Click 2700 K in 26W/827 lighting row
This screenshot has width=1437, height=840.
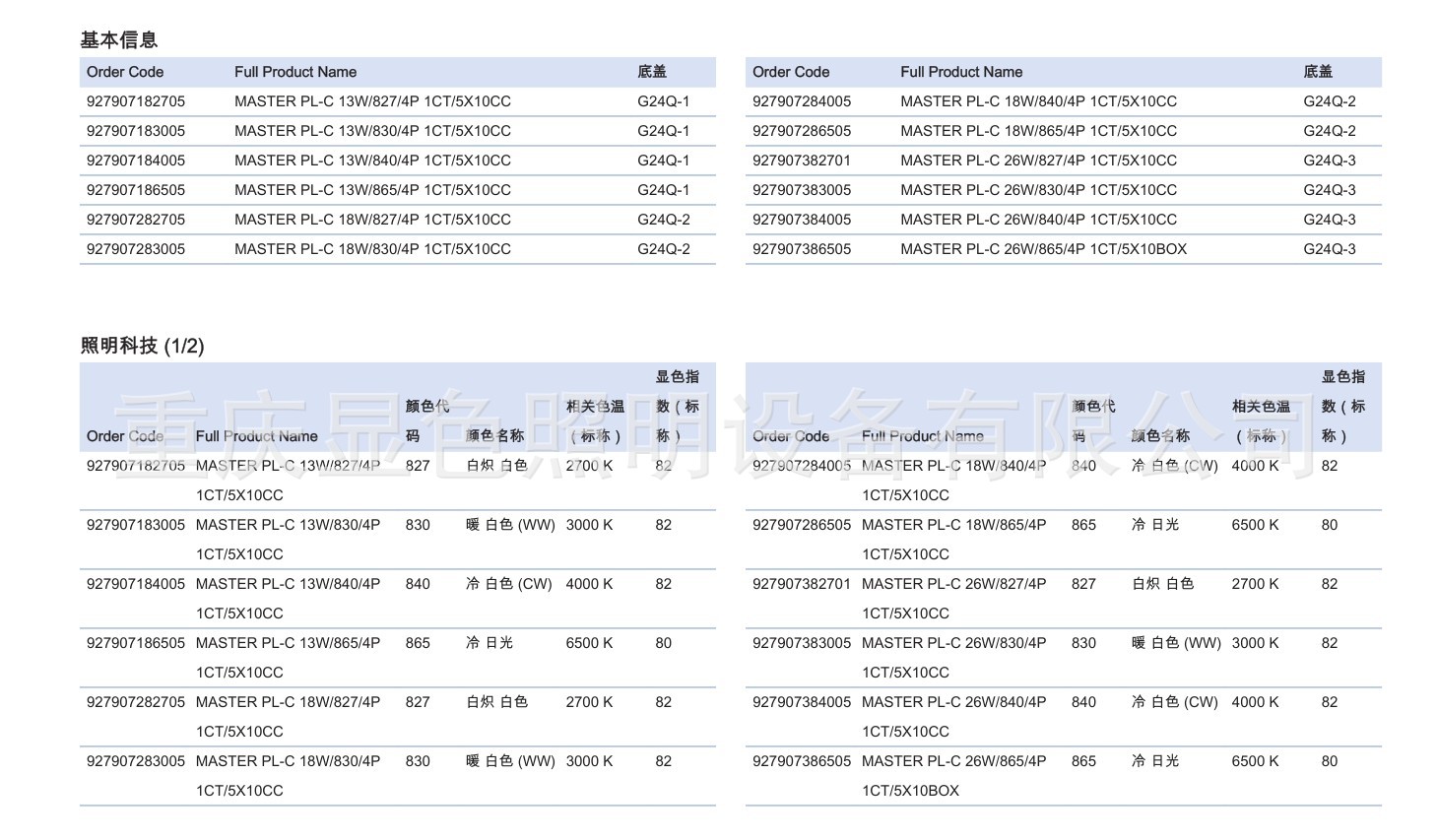(x=1255, y=584)
